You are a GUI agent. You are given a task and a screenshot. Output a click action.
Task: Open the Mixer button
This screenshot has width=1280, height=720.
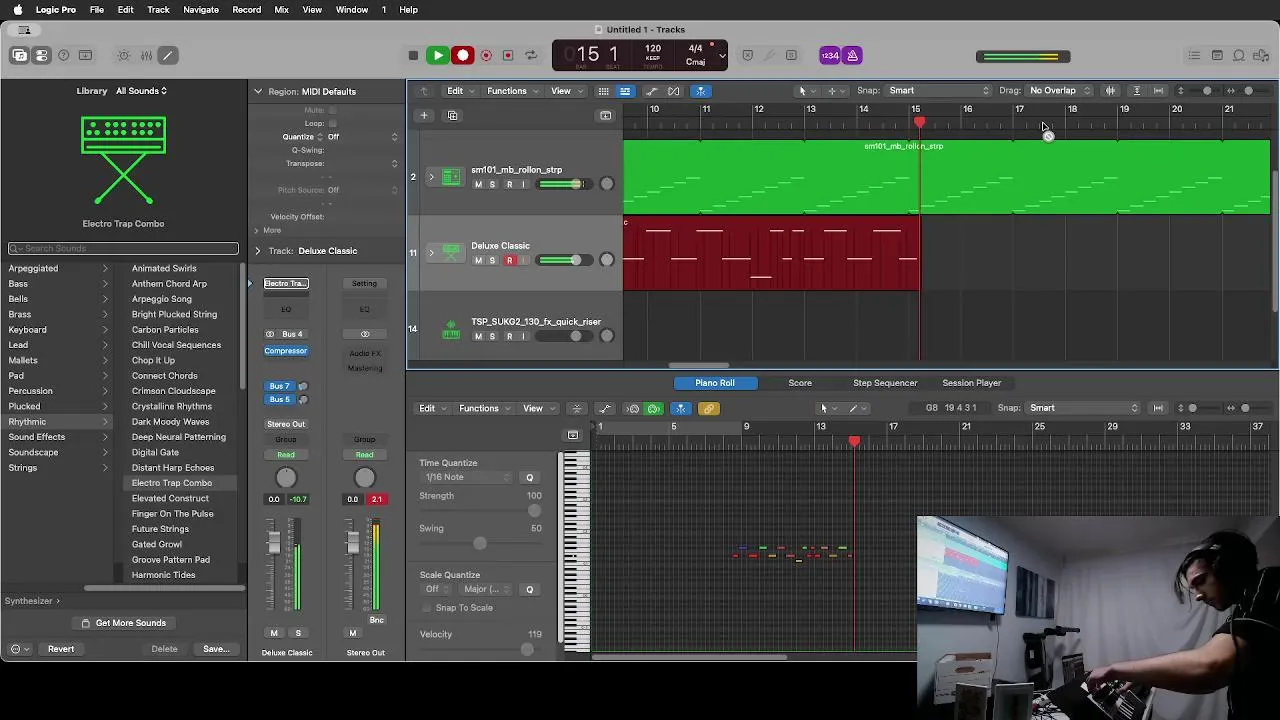click(146, 55)
